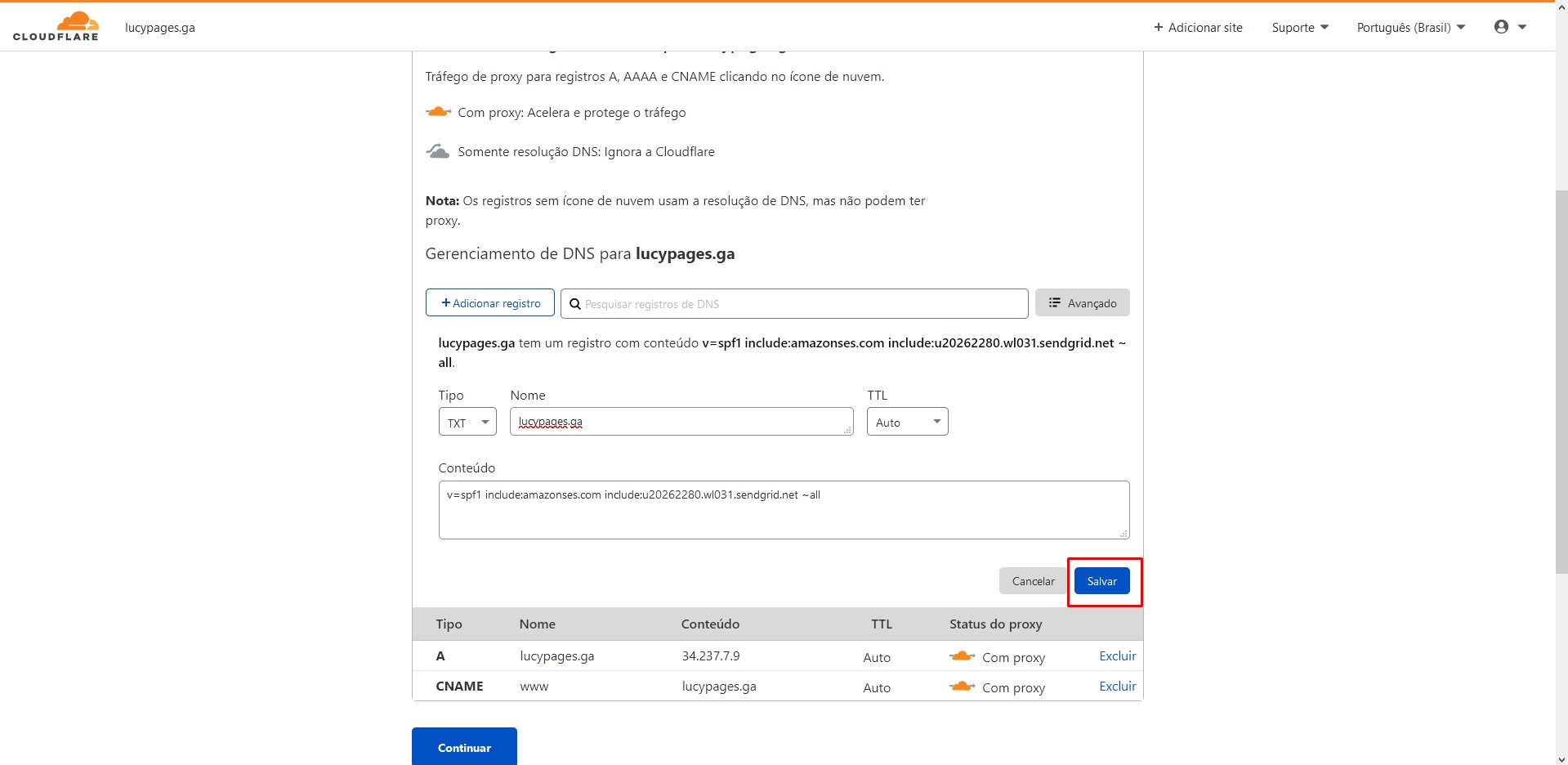Screen dimensions: 1568x765
Task: Toggle proxy cloud for A record lucypages.ga
Action: [x=962, y=656]
